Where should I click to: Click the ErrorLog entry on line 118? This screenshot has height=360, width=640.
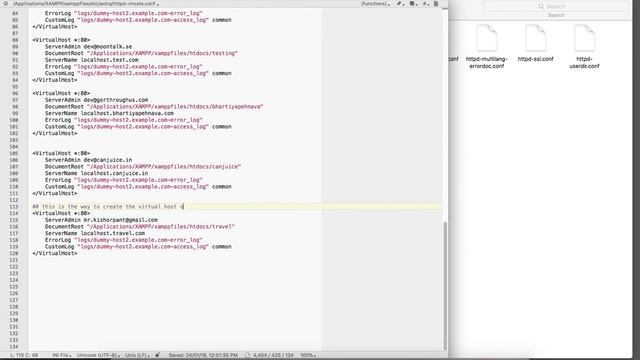(124, 240)
